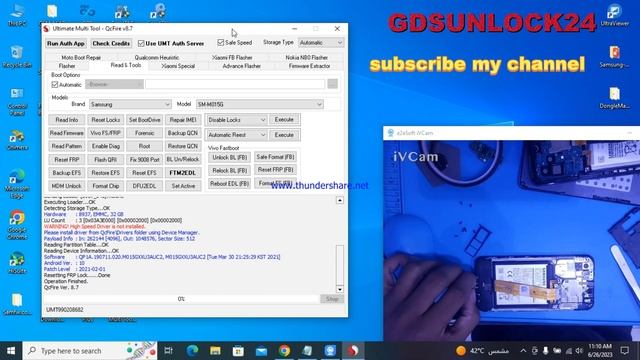The height and width of the screenshot is (360, 640).
Task: Expand the Automatic Reset dropdown
Action: tap(236, 135)
